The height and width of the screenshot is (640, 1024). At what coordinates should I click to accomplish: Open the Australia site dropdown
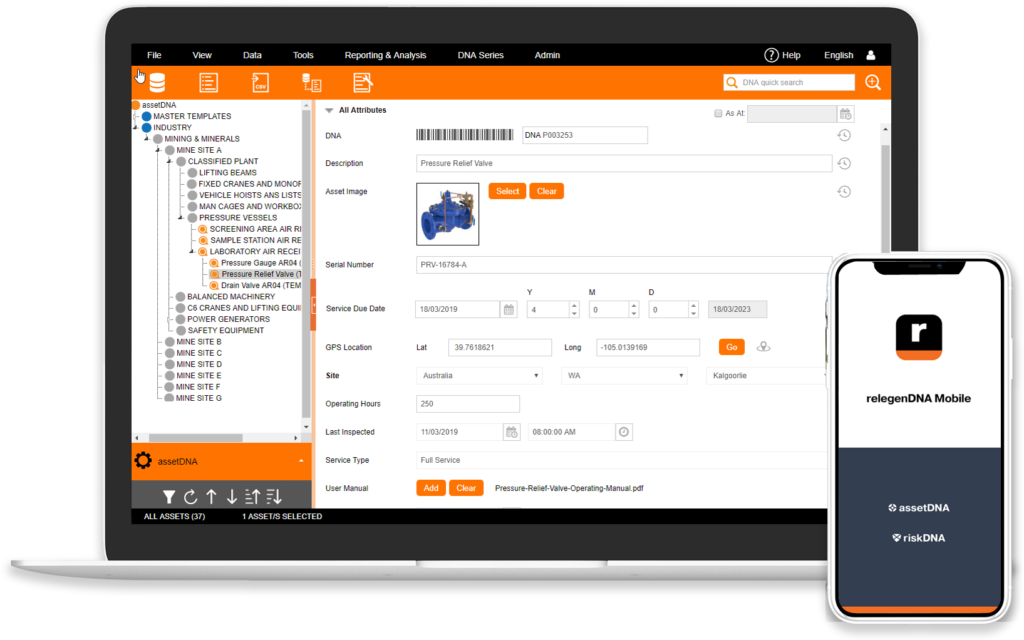point(479,376)
